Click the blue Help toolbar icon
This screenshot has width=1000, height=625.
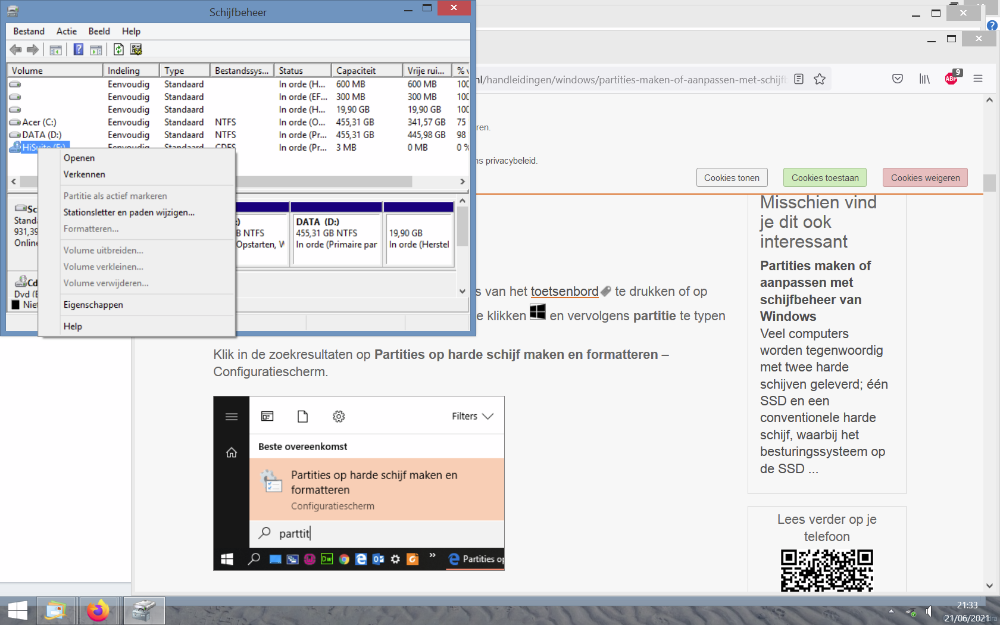78,49
